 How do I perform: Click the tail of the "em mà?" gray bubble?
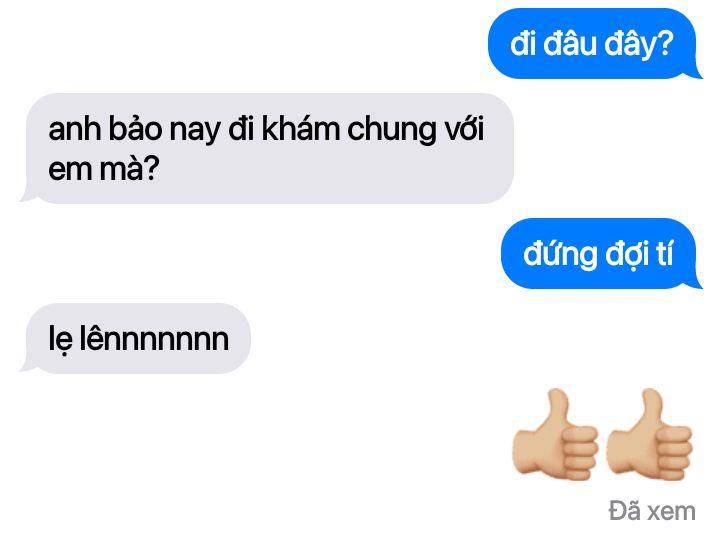tap(28, 195)
